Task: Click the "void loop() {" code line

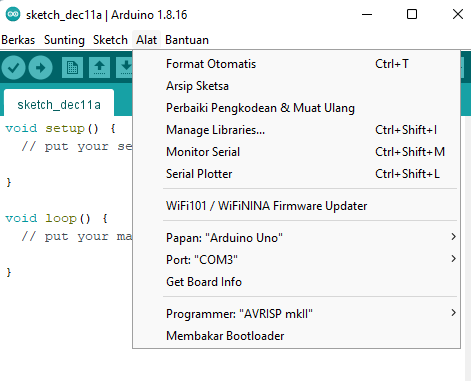Action: (57, 219)
